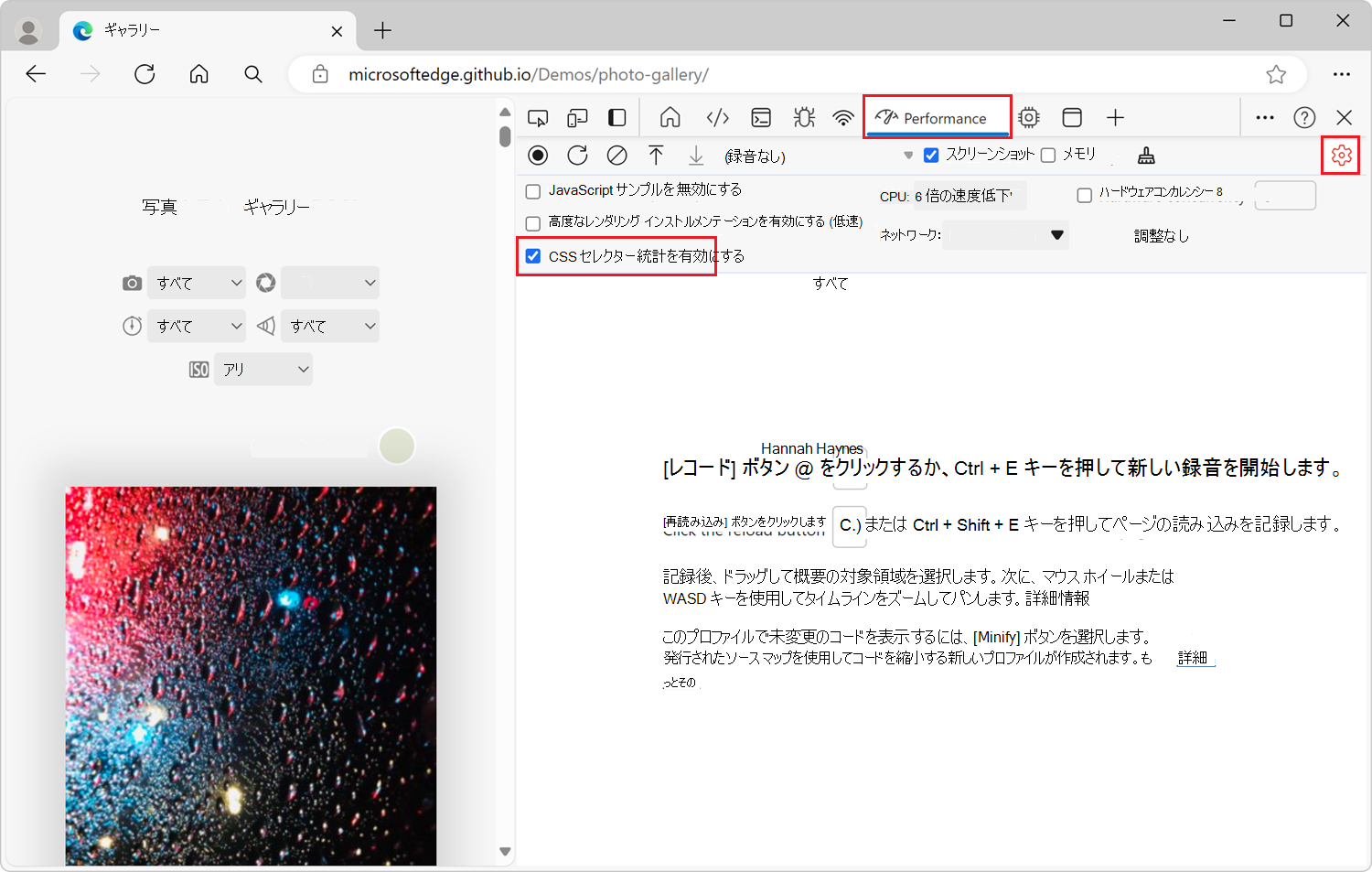Disable the スクリーンショット checkbox
Viewport: 1372px width, 872px height.
point(931,154)
